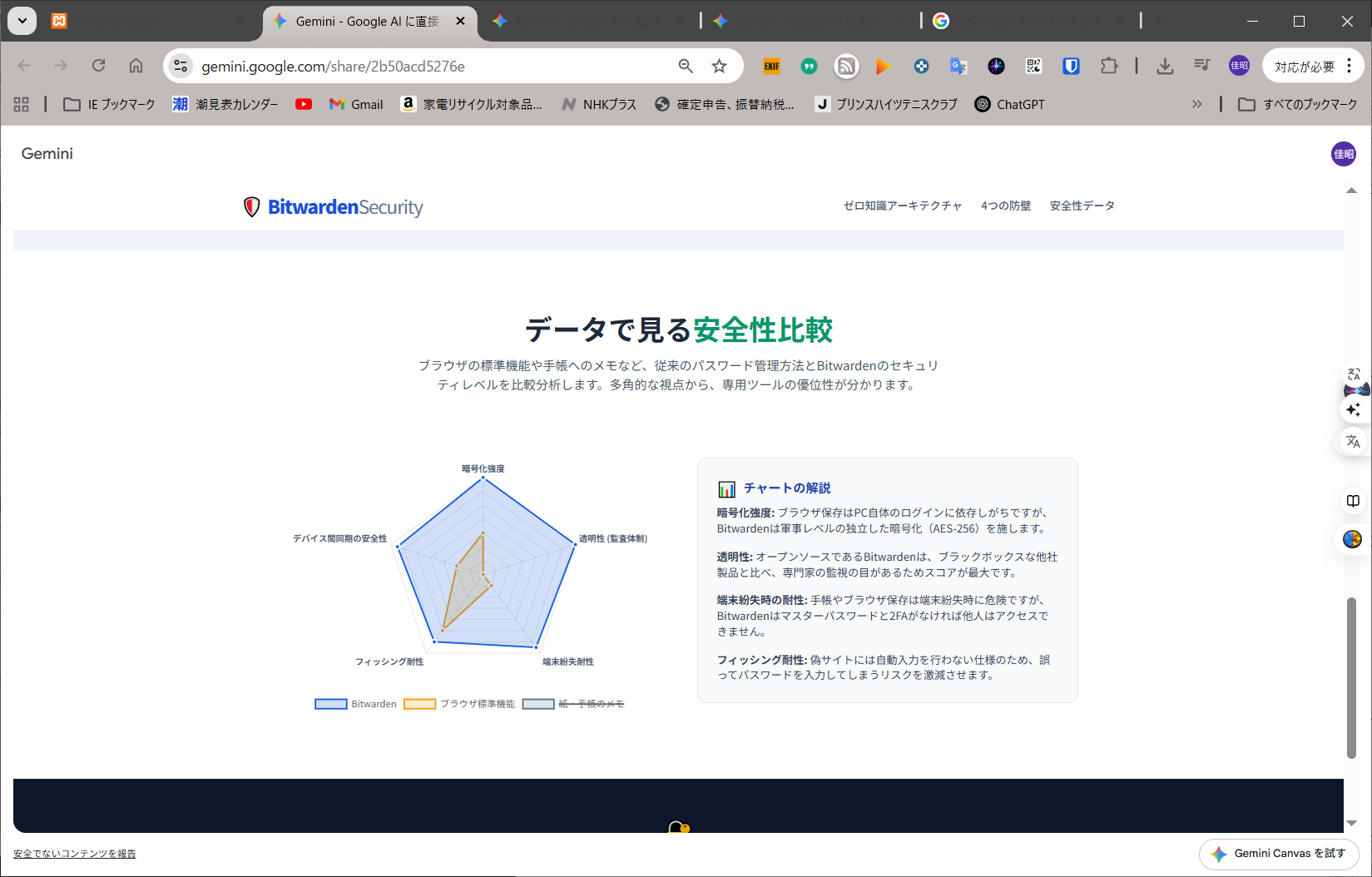
Task: Go to the 安全性データ section
Action: [x=1082, y=206]
